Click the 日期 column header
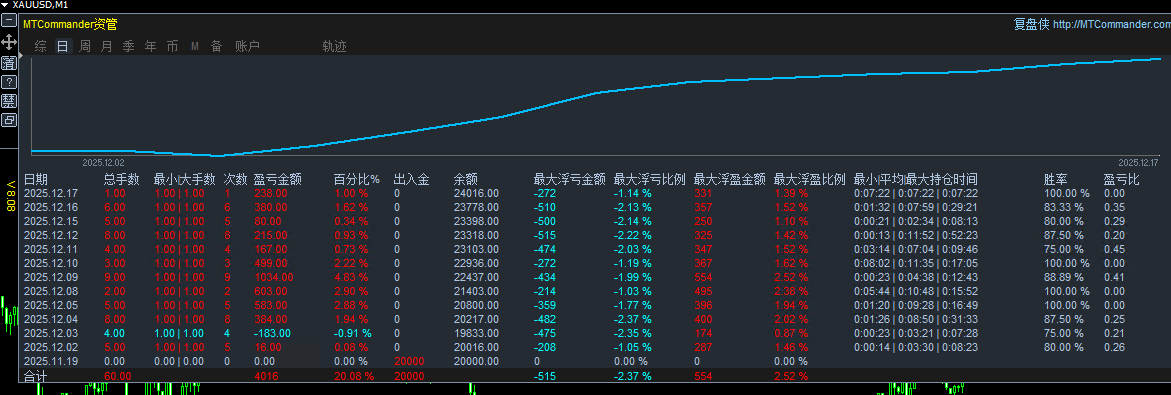The width and height of the screenshot is (1171, 395). pos(36,179)
